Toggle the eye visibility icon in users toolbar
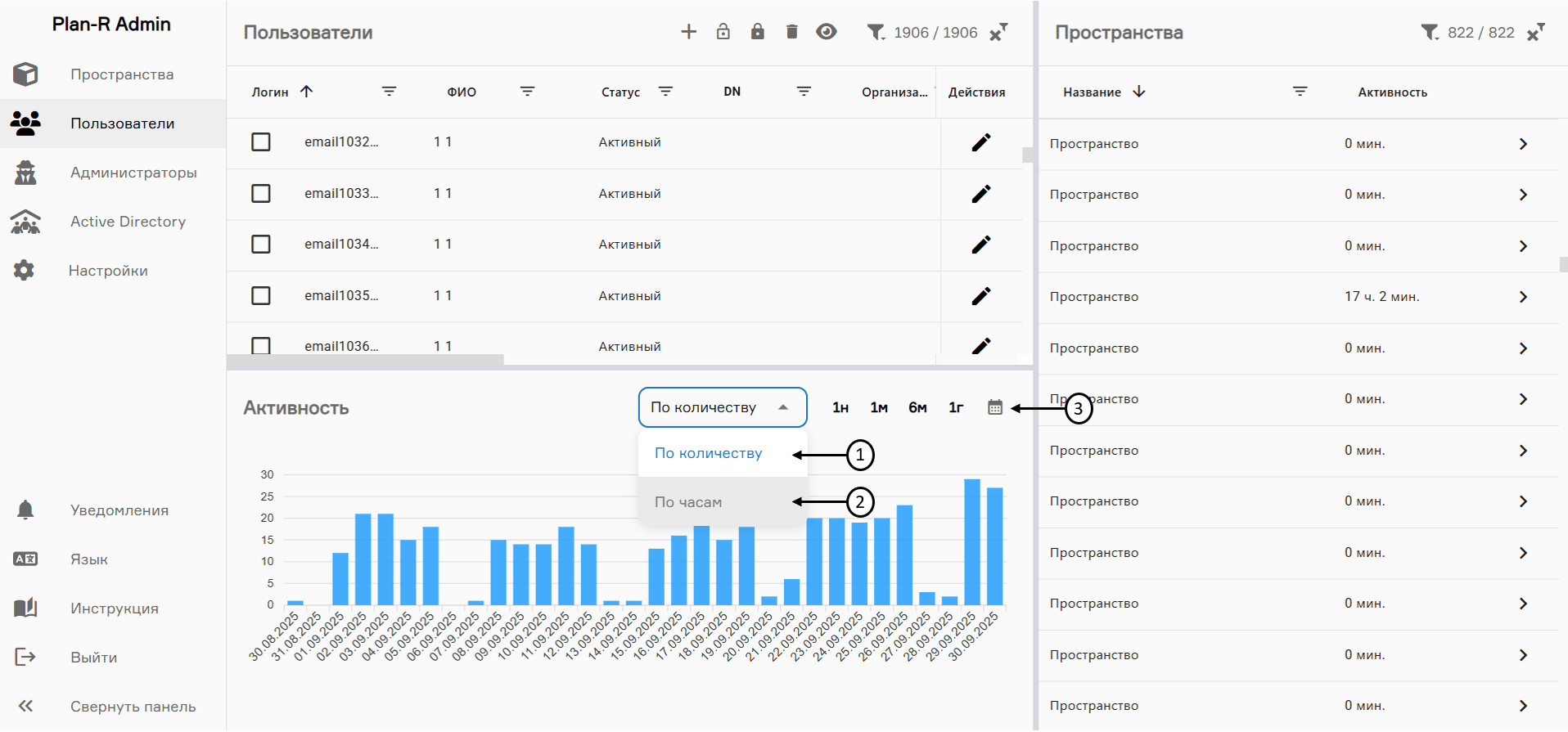 click(x=826, y=32)
